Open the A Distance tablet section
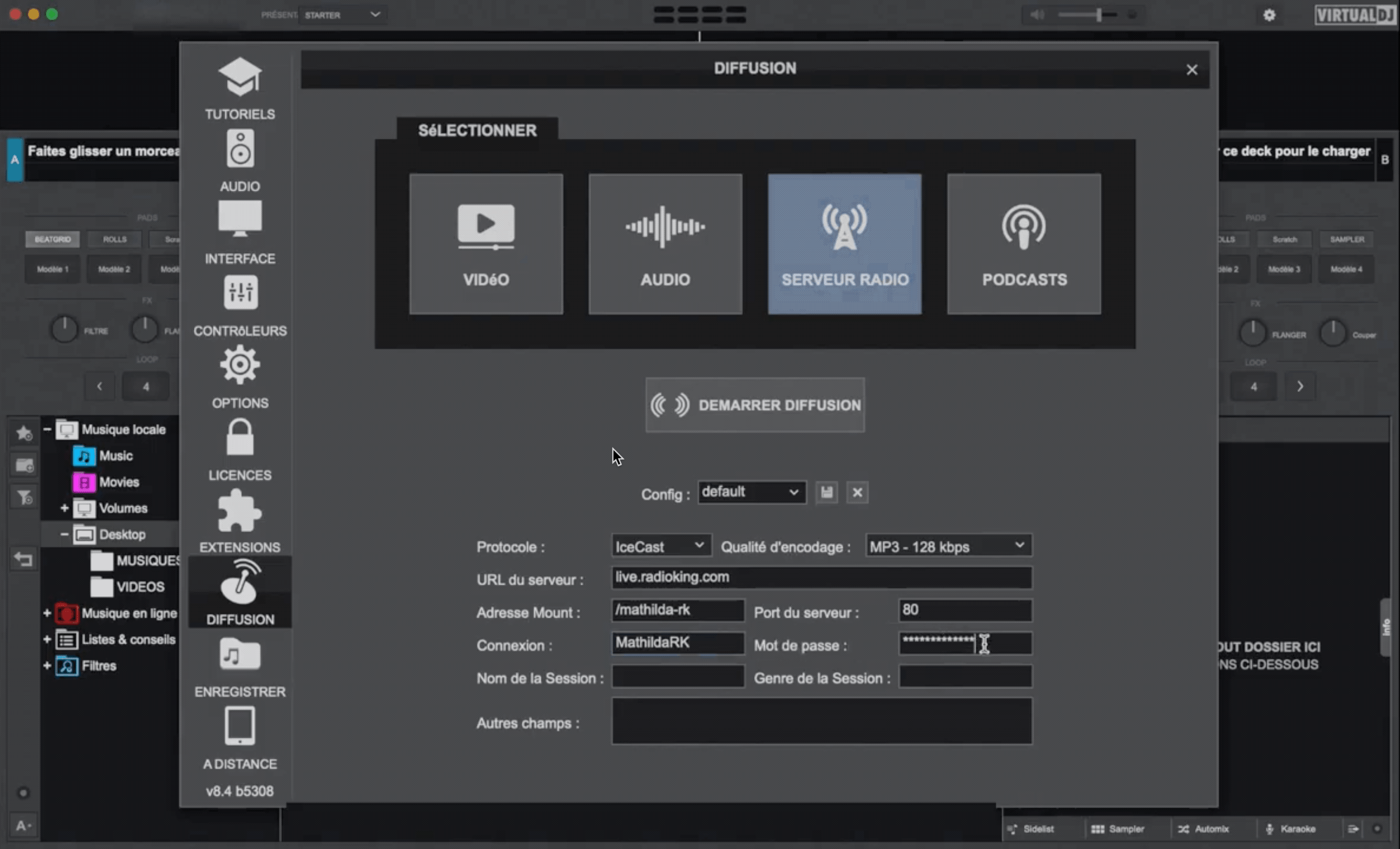1400x849 pixels. [x=240, y=738]
